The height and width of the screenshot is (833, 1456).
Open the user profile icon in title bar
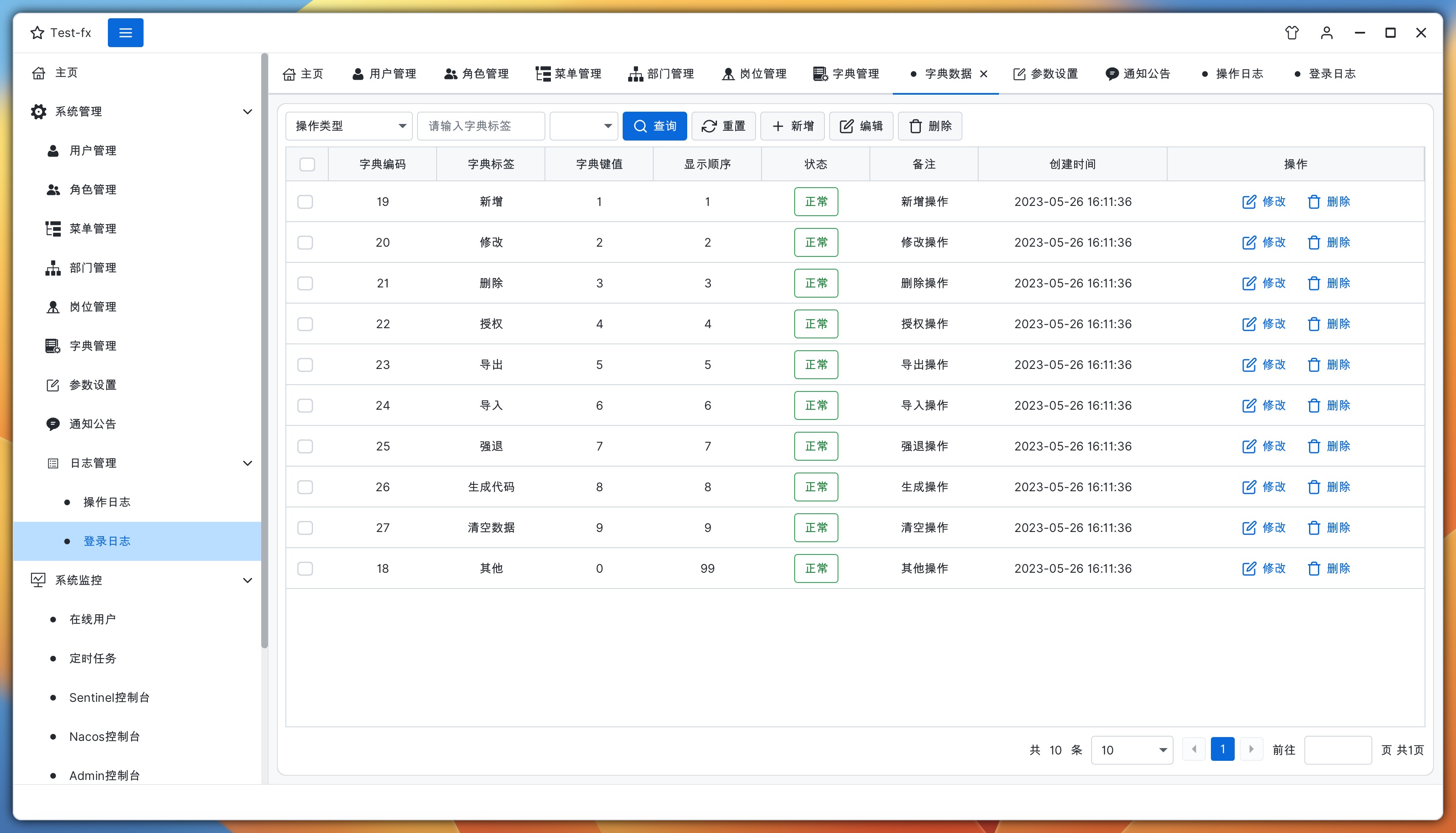(x=1326, y=33)
